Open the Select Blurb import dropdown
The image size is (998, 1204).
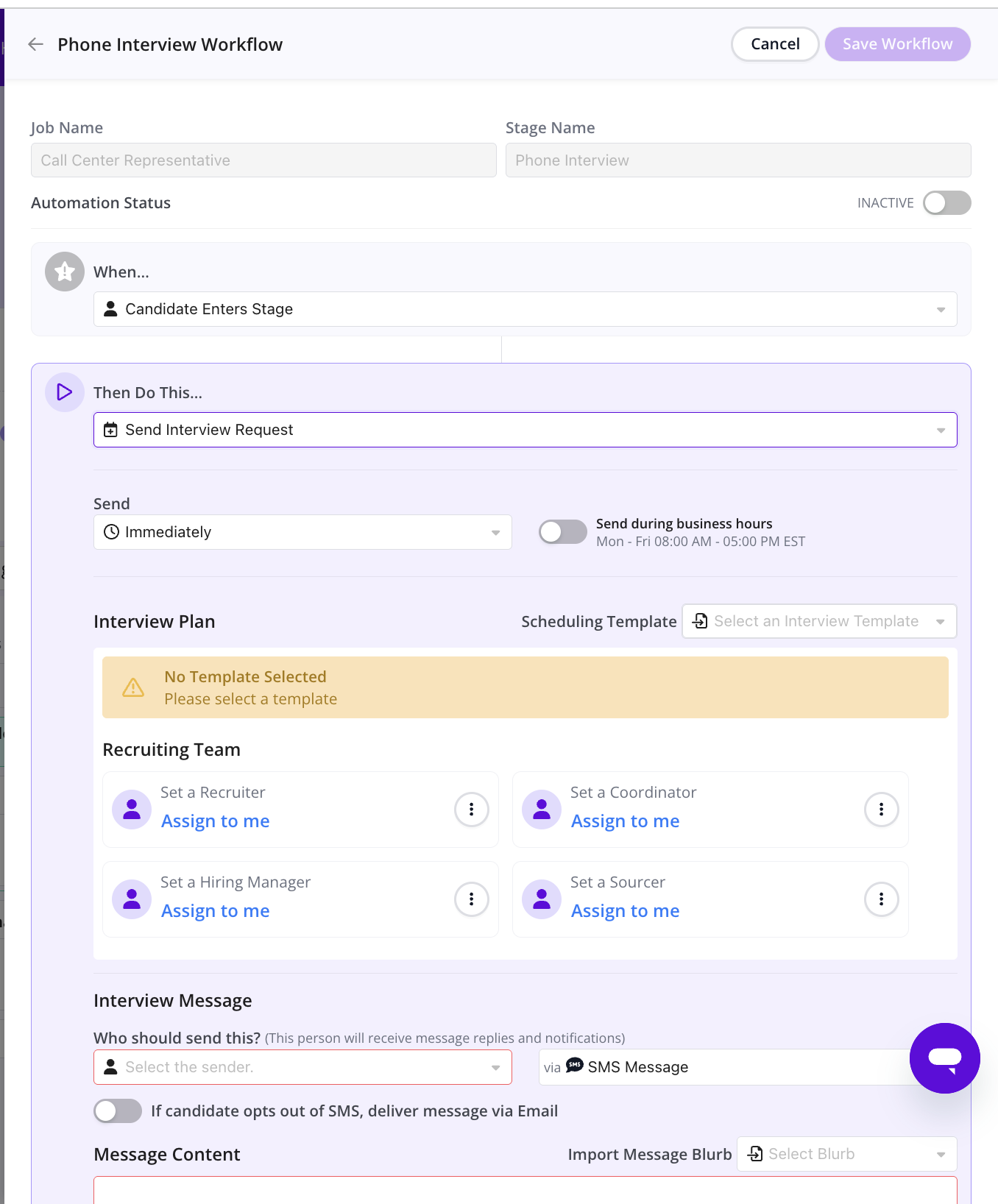point(846,1154)
